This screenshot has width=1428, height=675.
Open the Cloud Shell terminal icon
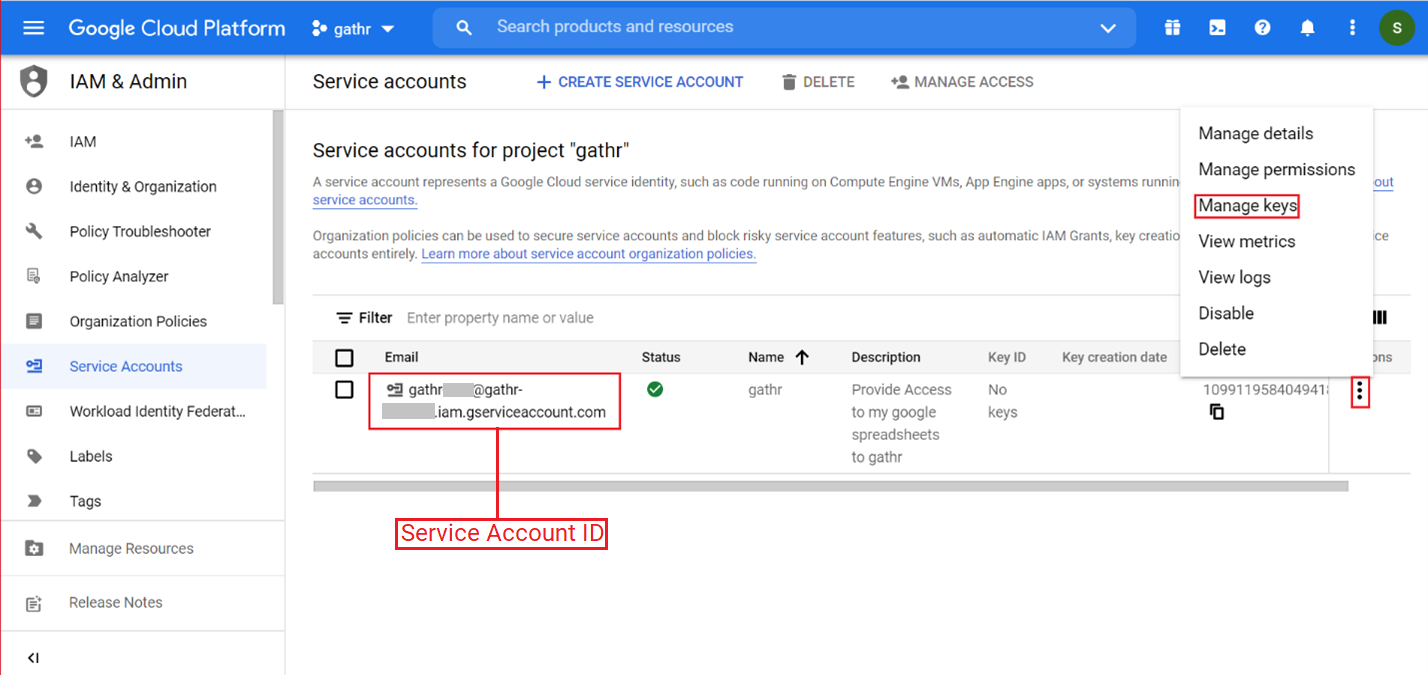point(1217,27)
